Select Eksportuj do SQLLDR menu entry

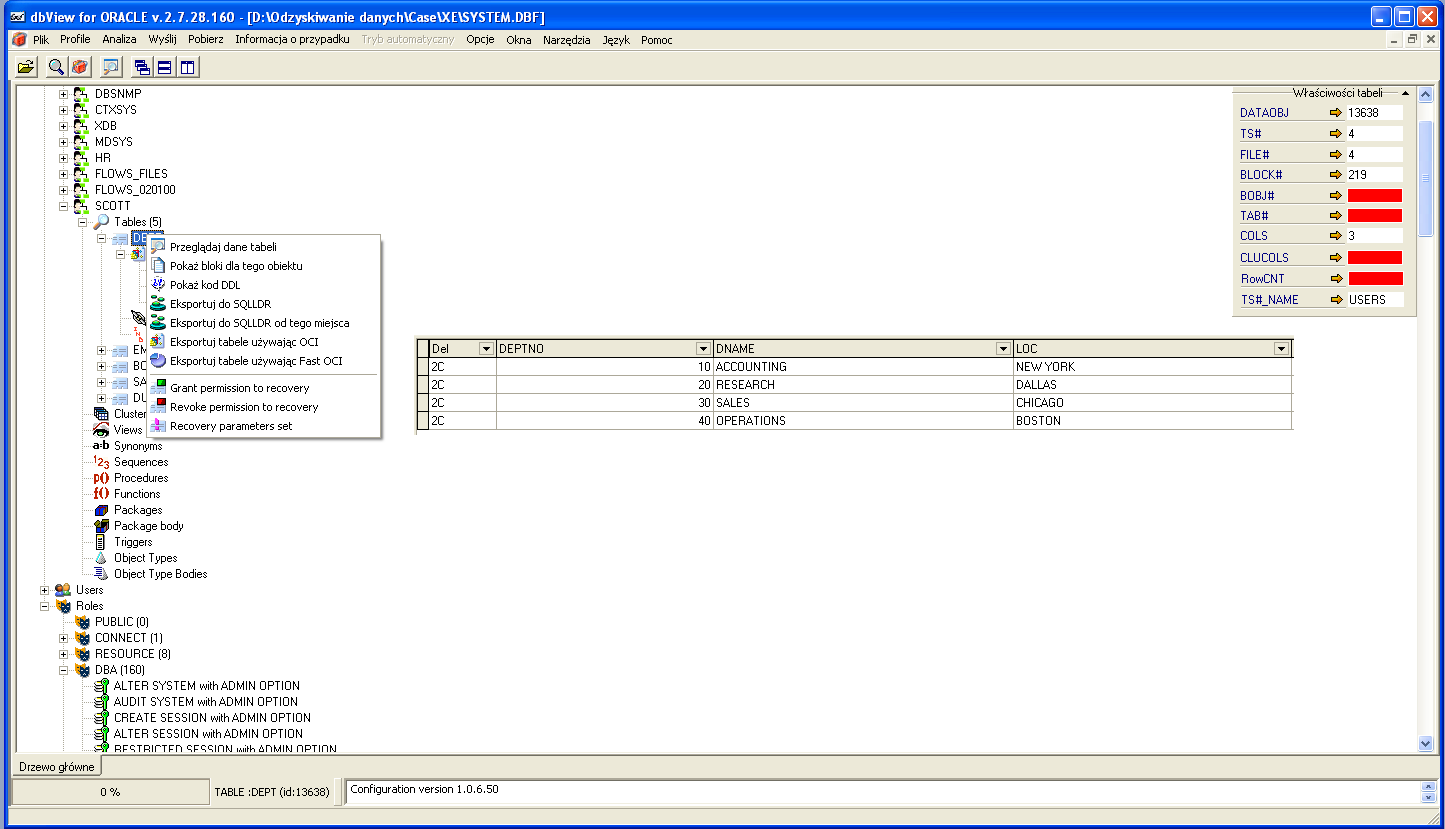pyautogui.click(x=220, y=304)
